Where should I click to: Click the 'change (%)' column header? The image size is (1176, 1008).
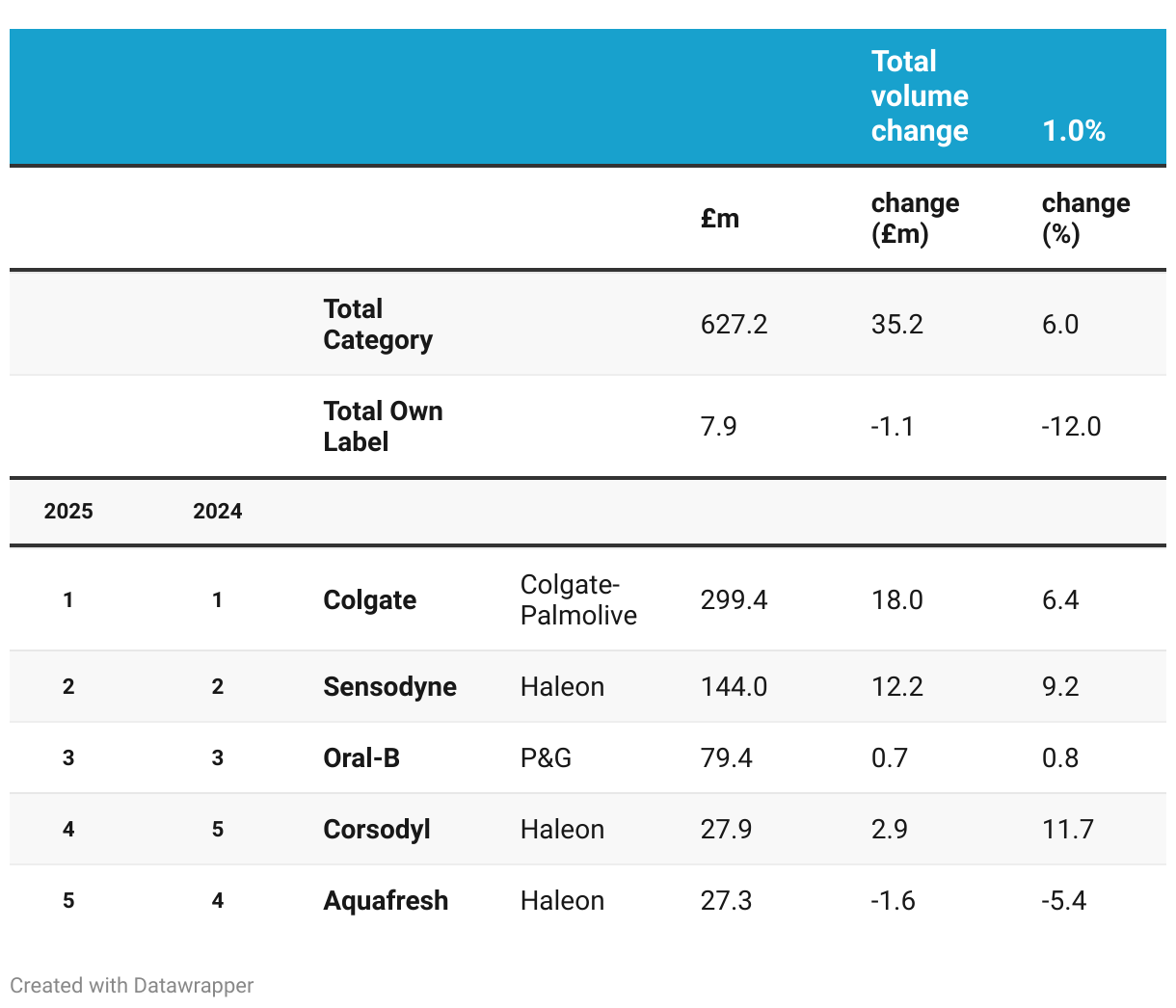click(x=1085, y=218)
